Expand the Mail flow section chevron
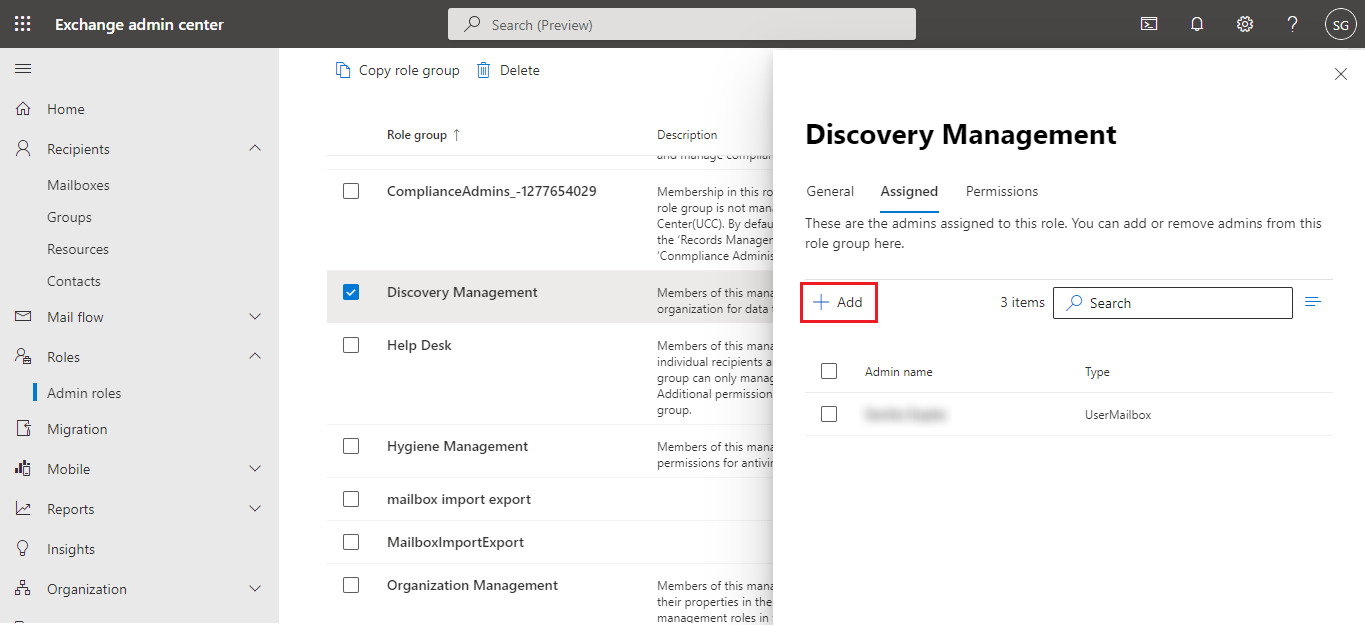 tap(255, 317)
